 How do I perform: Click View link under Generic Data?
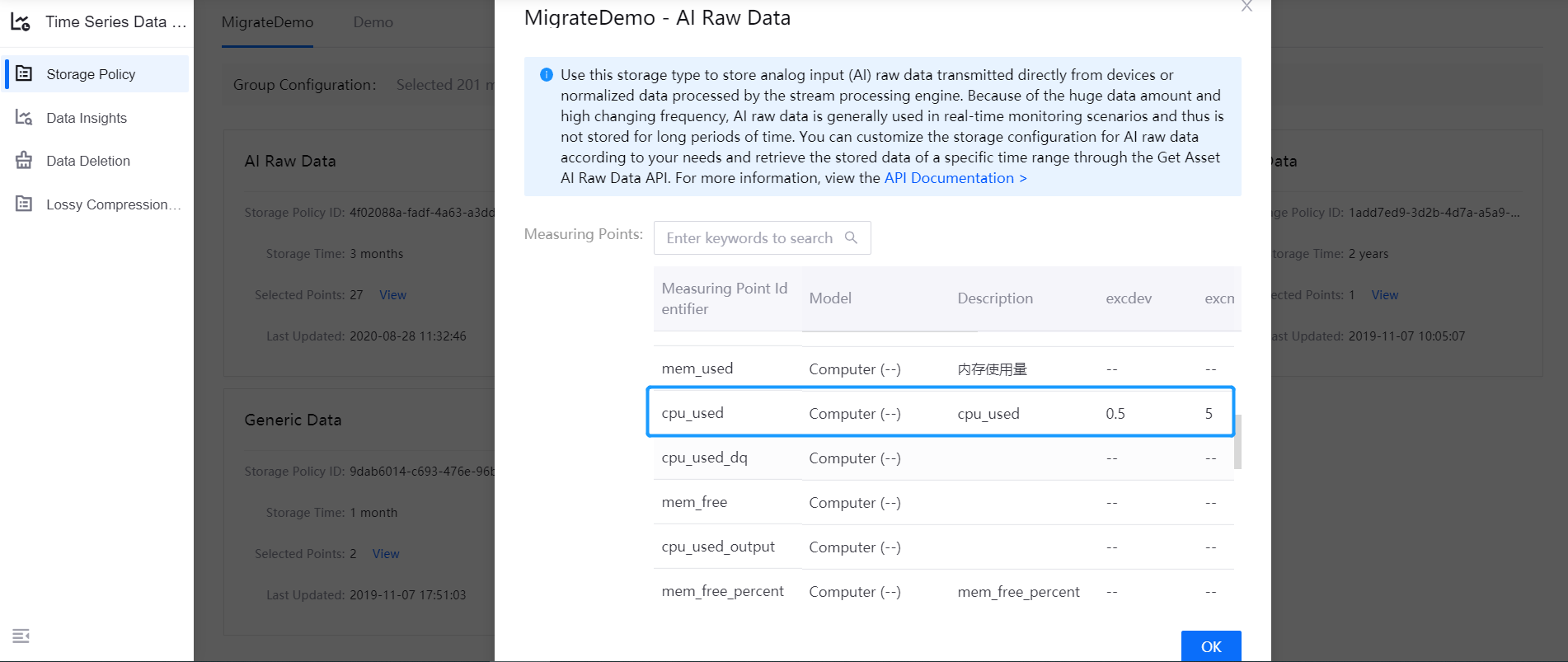pos(385,554)
